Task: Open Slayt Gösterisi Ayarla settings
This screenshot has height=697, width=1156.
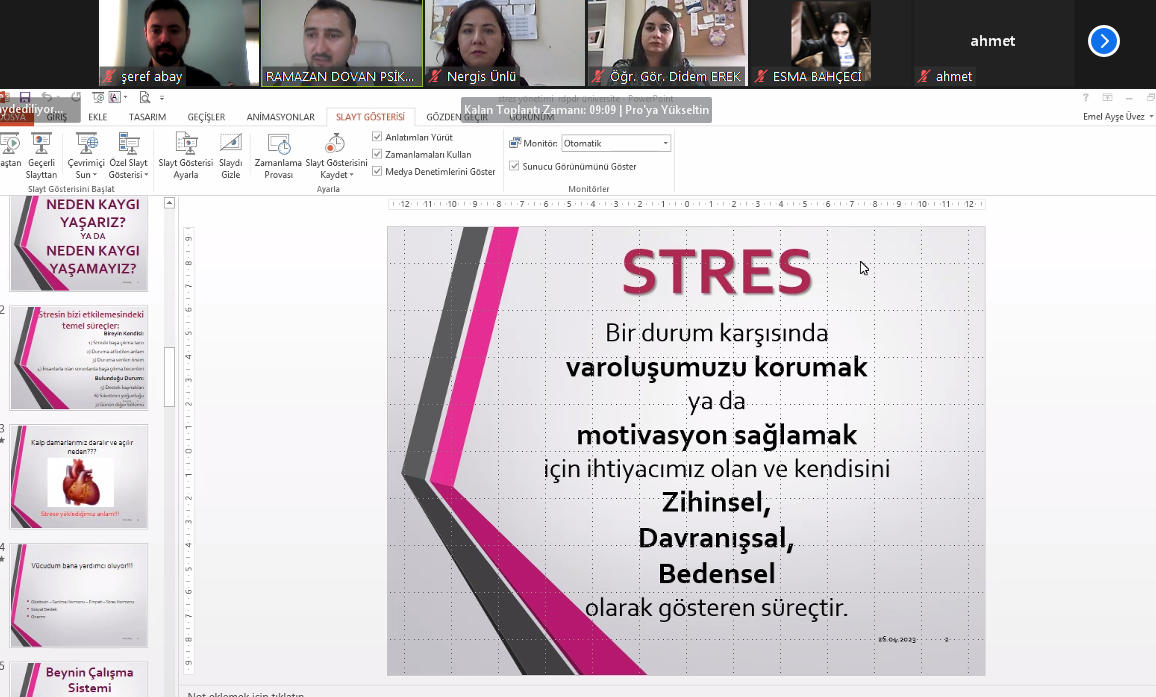Action: (186, 156)
